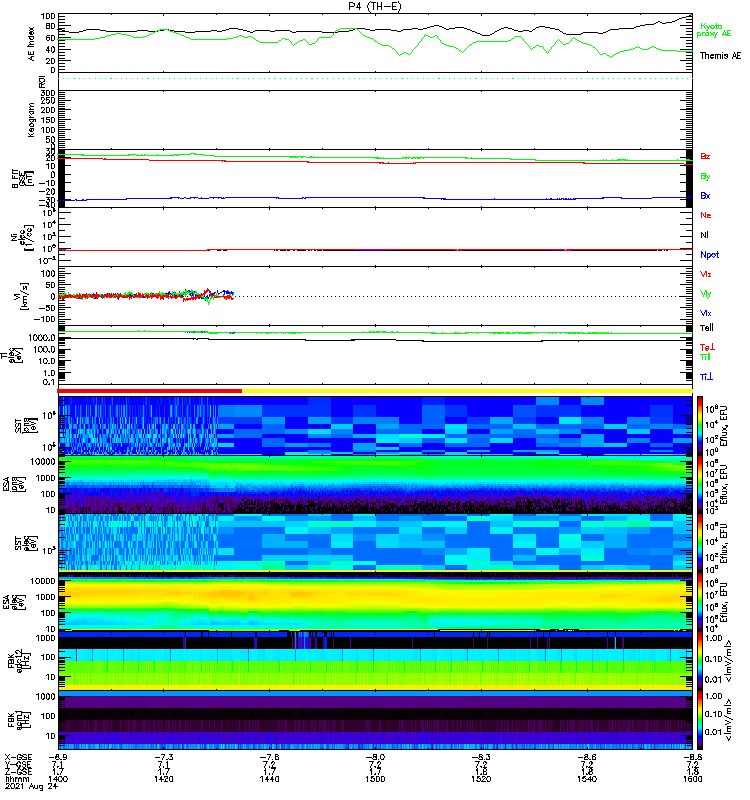
Task: Click the ESA elec [eV] axis label
Action: pyautogui.click(x=12, y=602)
